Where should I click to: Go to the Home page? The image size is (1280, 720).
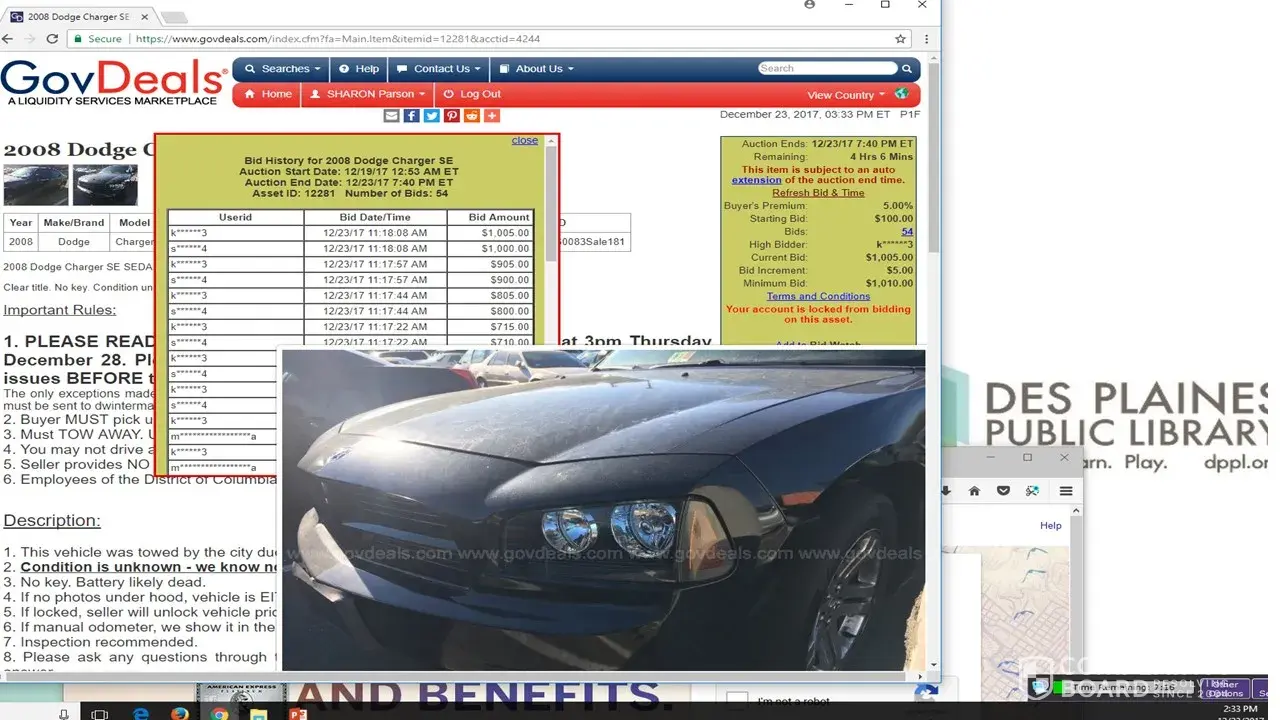click(x=268, y=94)
